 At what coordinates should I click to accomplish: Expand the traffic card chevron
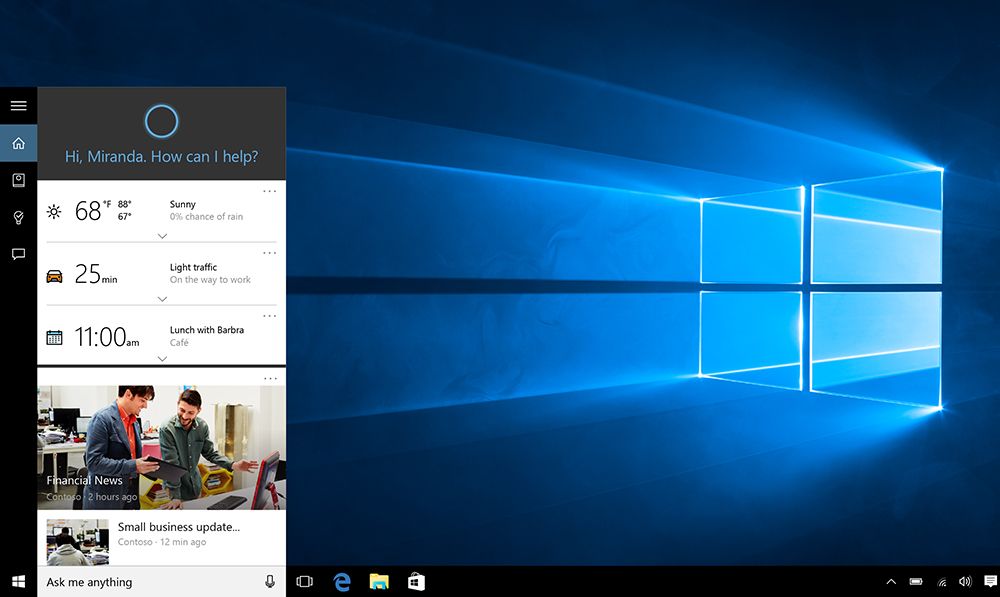tap(162, 298)
